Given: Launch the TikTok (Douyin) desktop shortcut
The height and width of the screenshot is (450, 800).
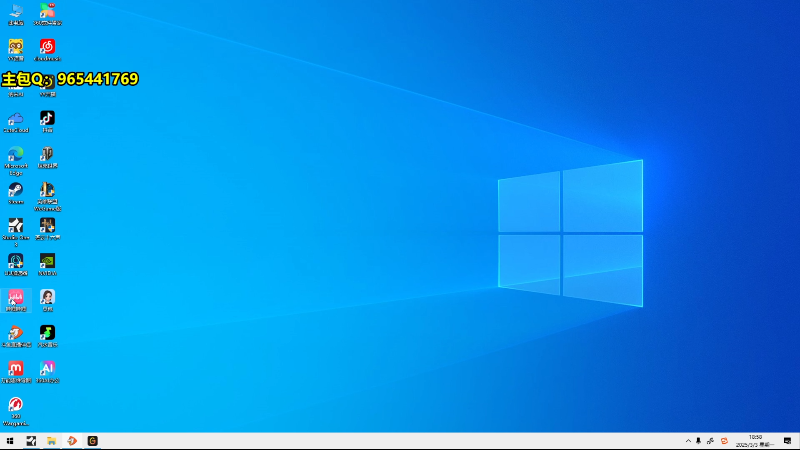Looking at the screenshot, I should [x=47, y=121].
